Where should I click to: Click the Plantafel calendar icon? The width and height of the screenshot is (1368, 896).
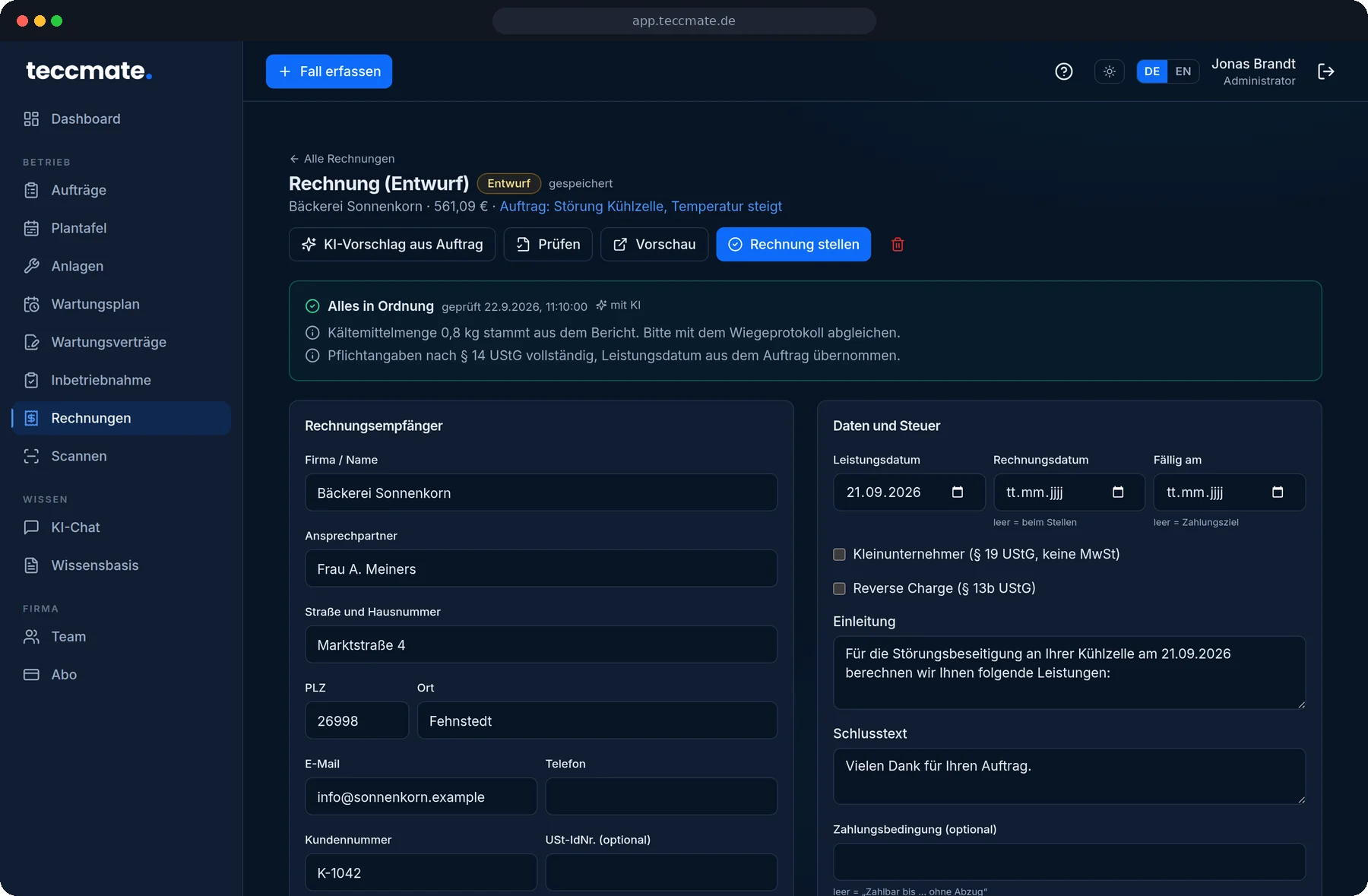[31, 228]
